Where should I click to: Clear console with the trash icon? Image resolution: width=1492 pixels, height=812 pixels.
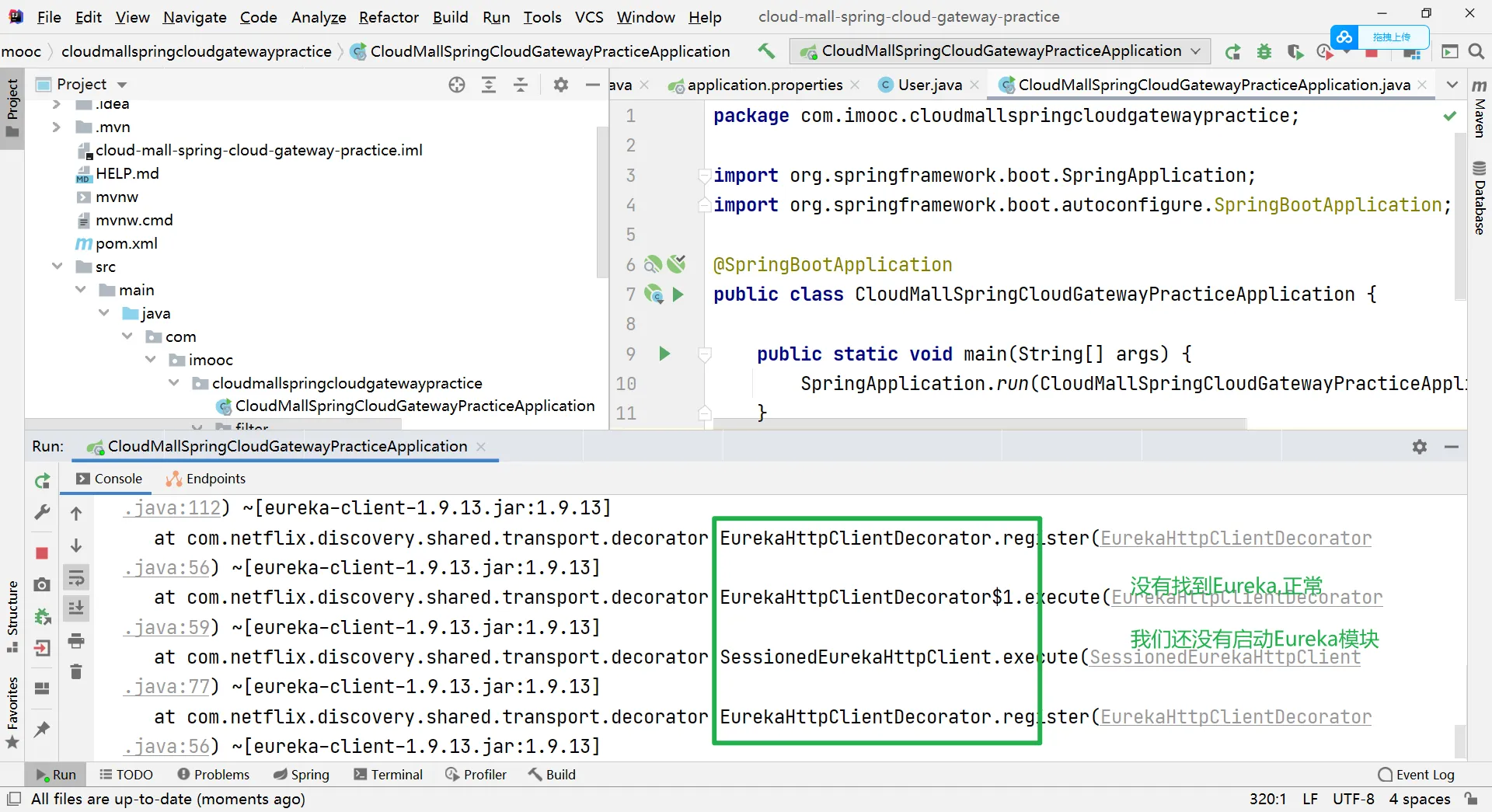pos(76,671)
